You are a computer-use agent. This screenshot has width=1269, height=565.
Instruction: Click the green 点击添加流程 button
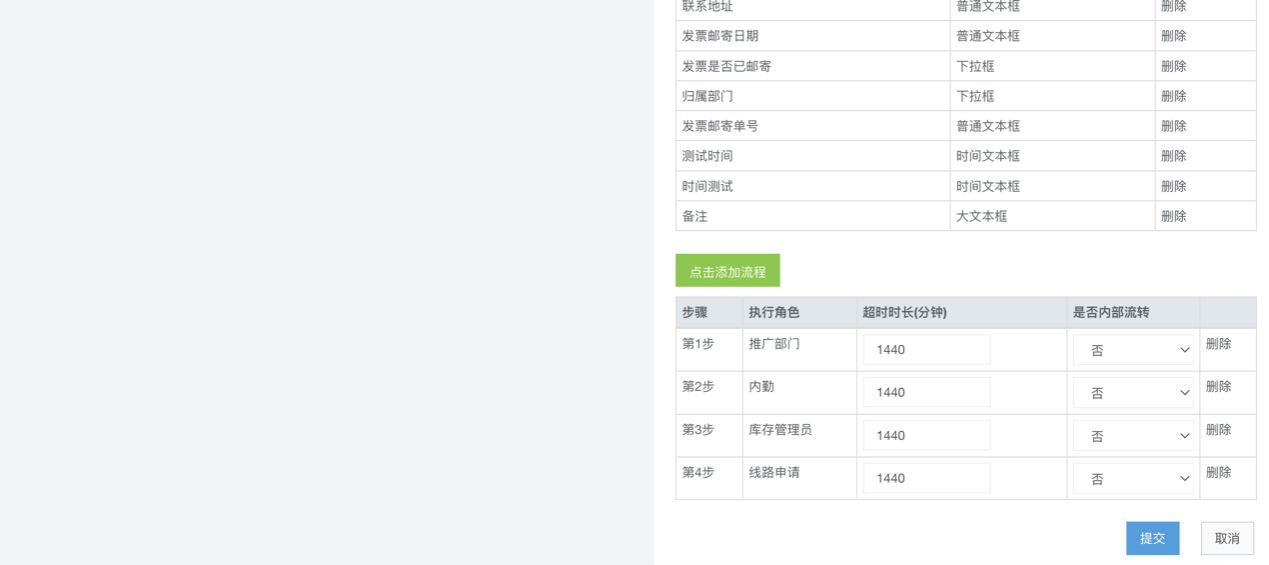tap(727, 271)
